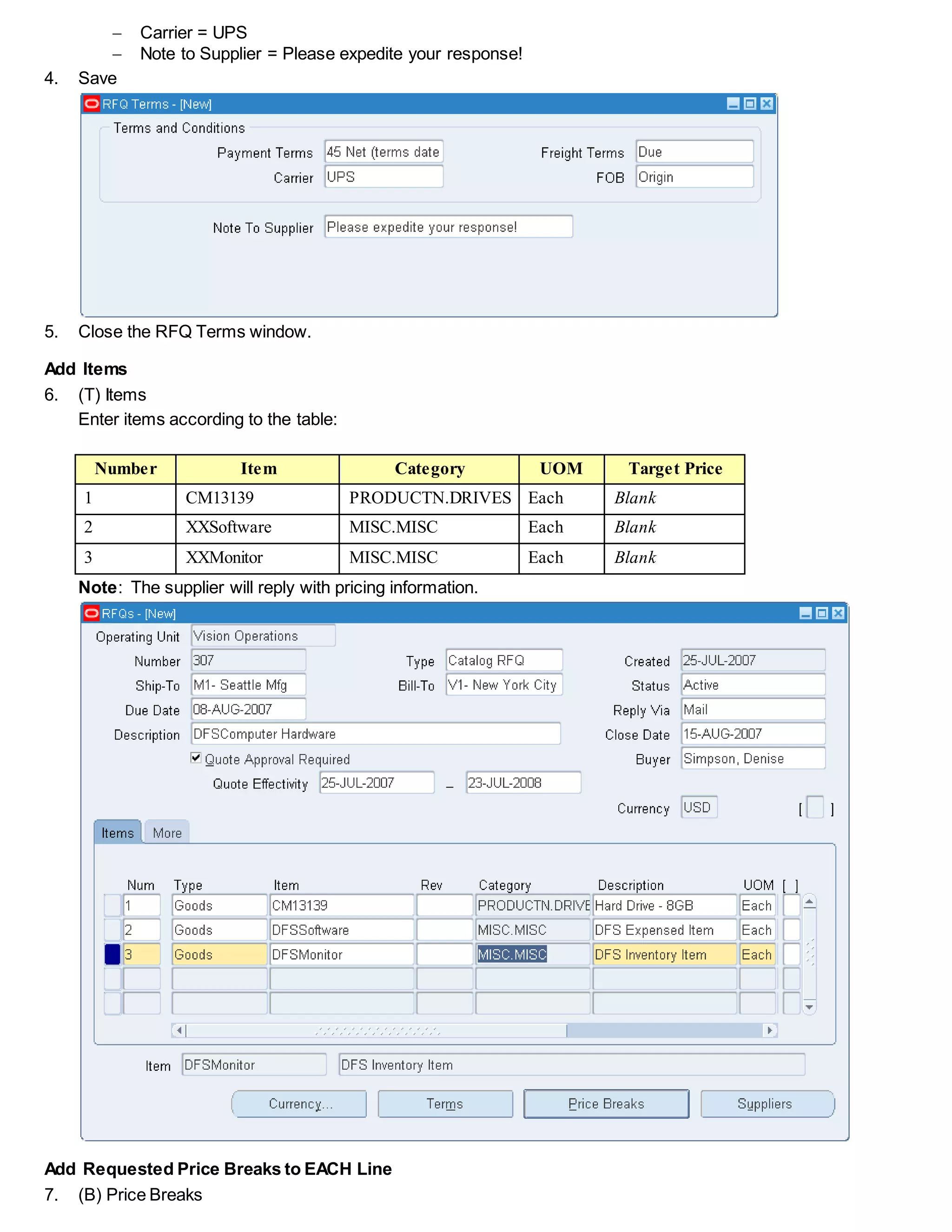Close the RFQ Terms window
Screen dimensions: 952x1232
pyautogui.click(x=766, y=104)
